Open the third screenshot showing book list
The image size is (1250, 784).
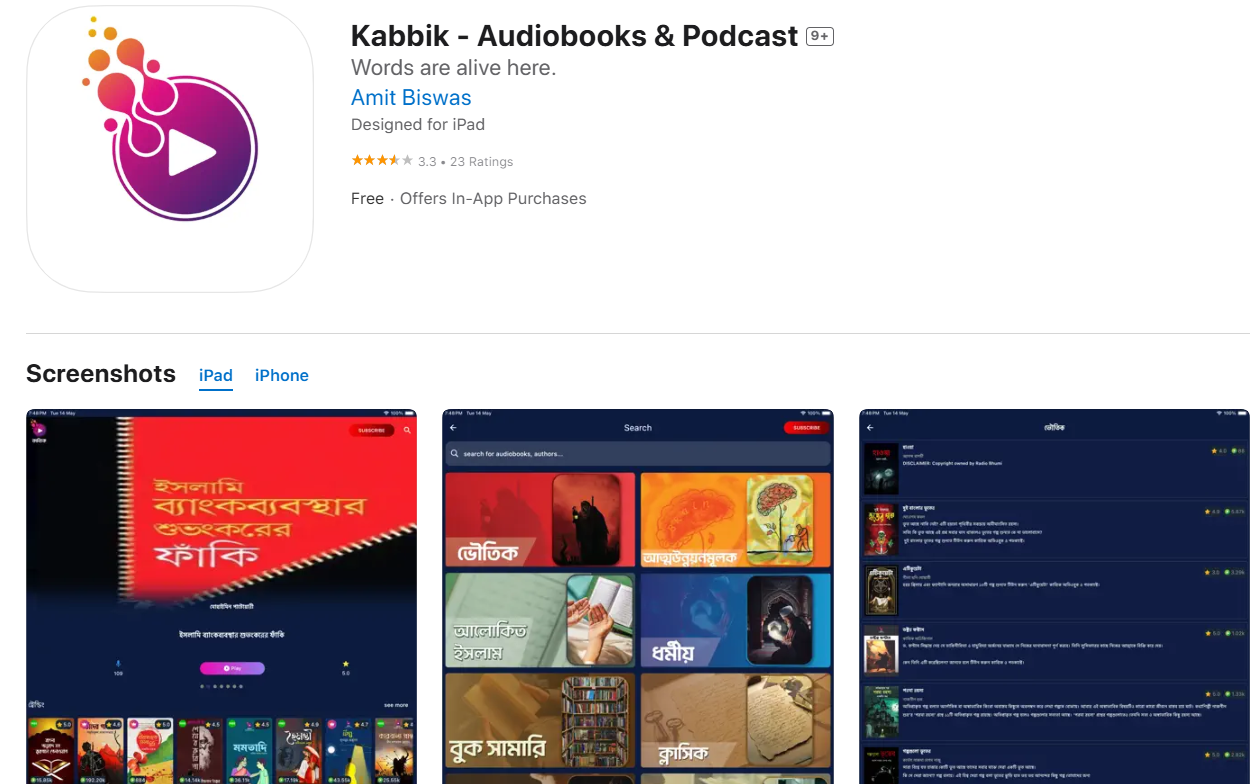pos(1054,596)
